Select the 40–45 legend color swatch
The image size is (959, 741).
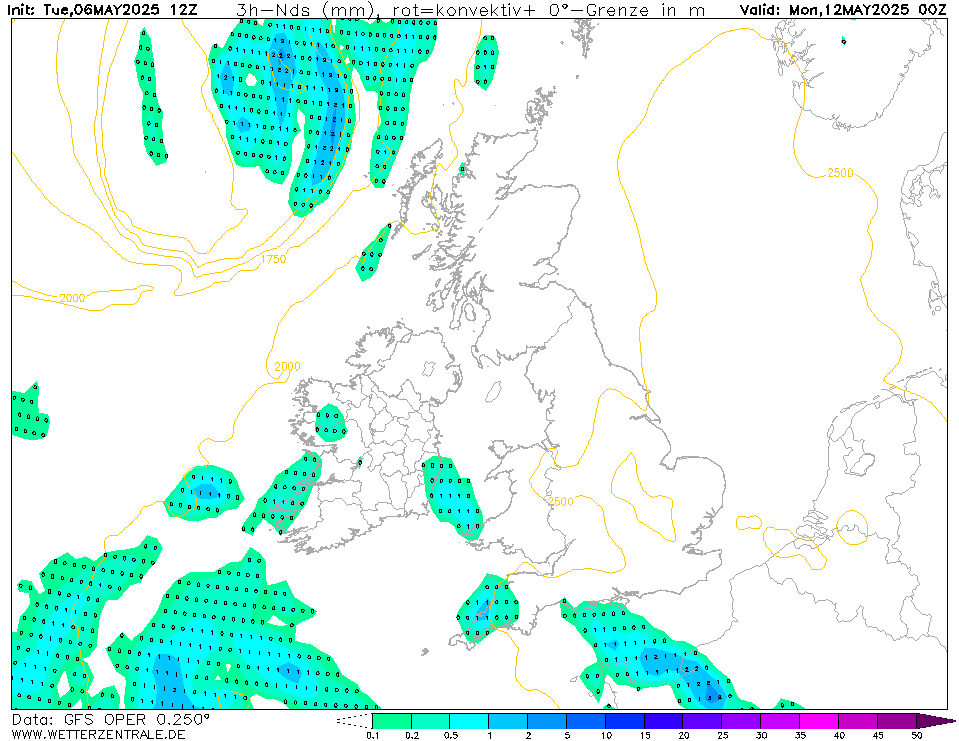pyautogui.click(x=857, y=721)
